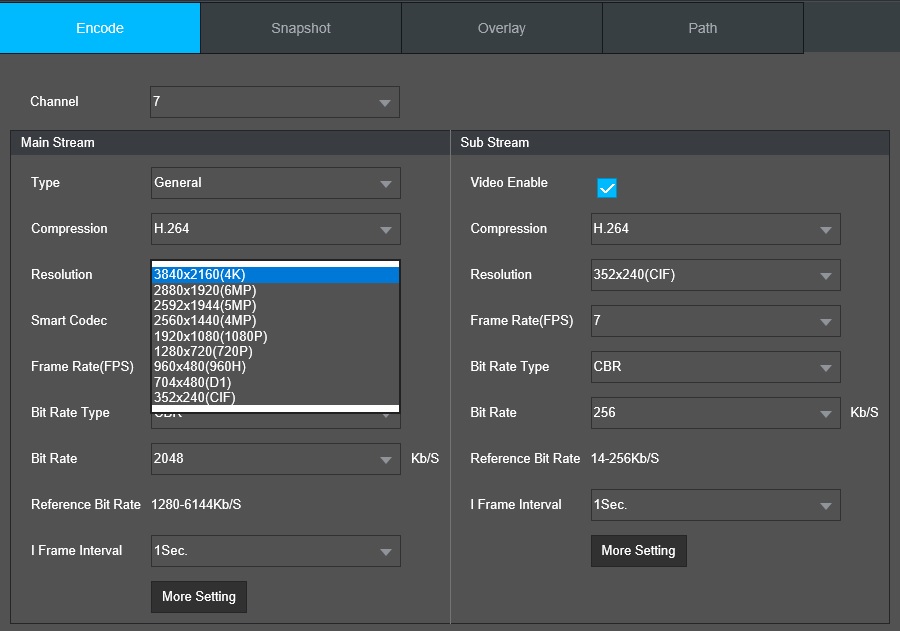Screen dimensions: 900x631
Task: Choose 3840x2160(4K) resolution option
Action: tap(276, 275)
